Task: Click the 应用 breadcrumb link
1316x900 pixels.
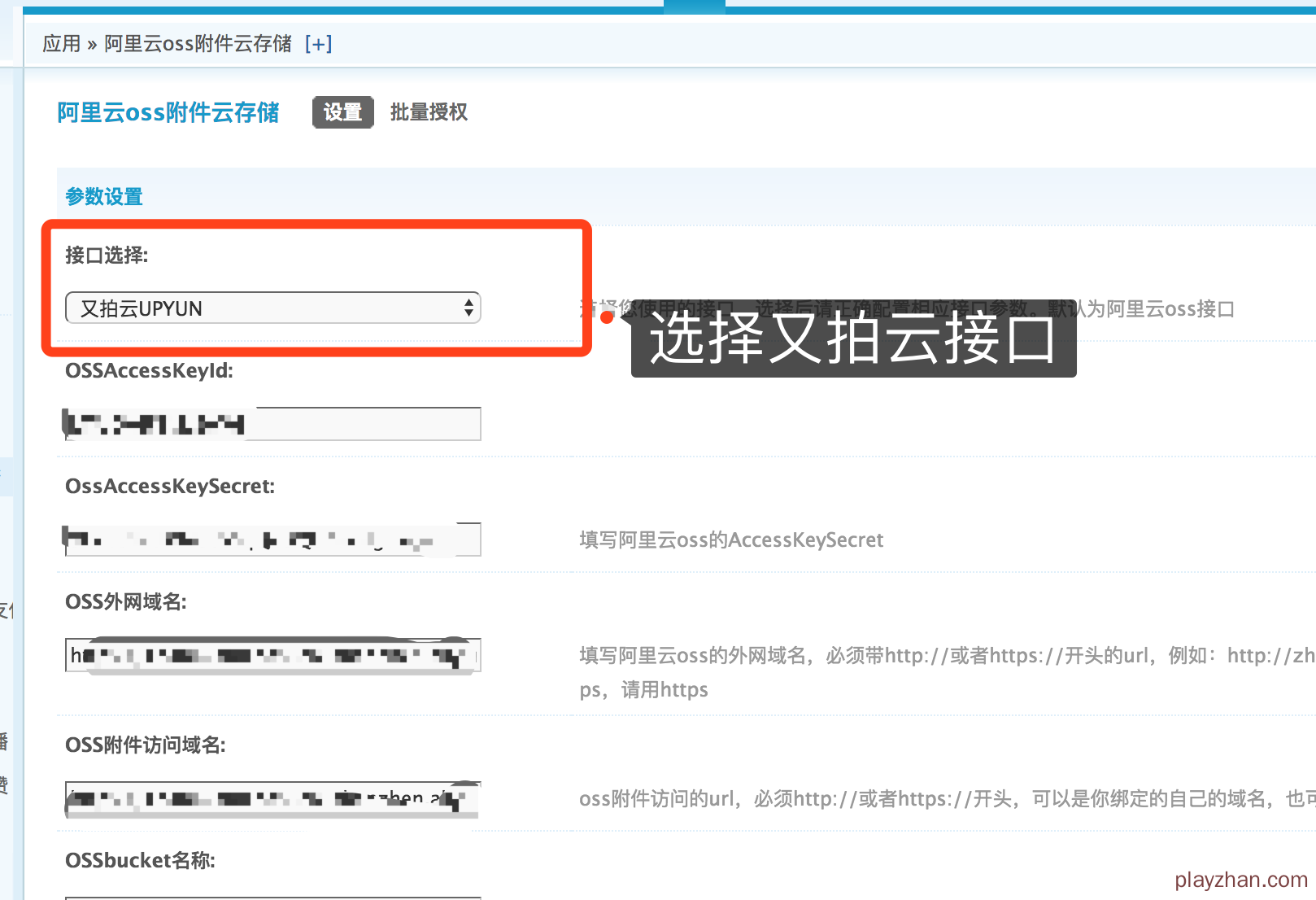Action: [62, 44]
